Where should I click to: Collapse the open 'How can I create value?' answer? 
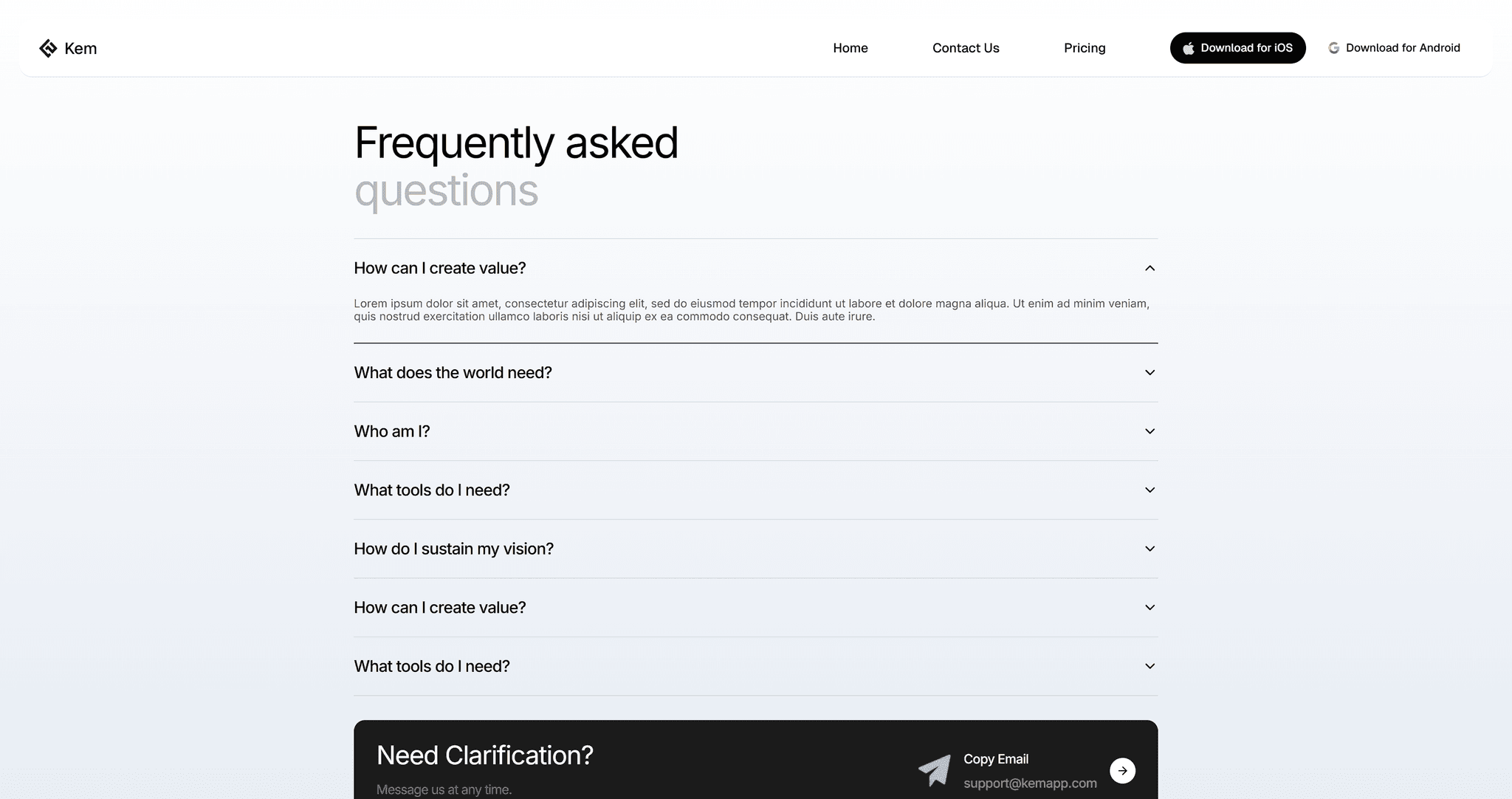1149,268
